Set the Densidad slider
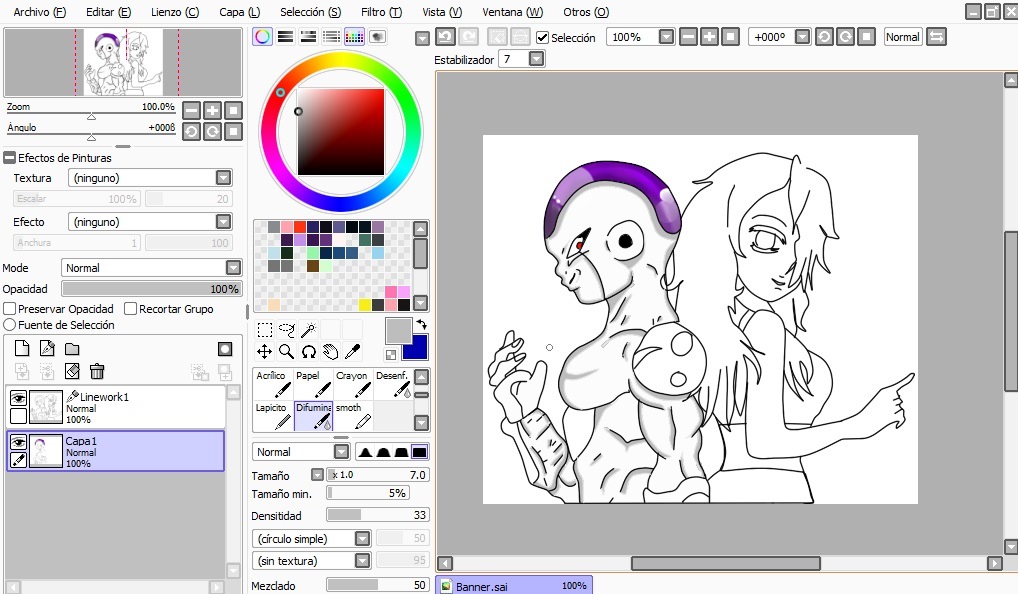Viewport: 1018px width, 594px height. pos(377,515)
